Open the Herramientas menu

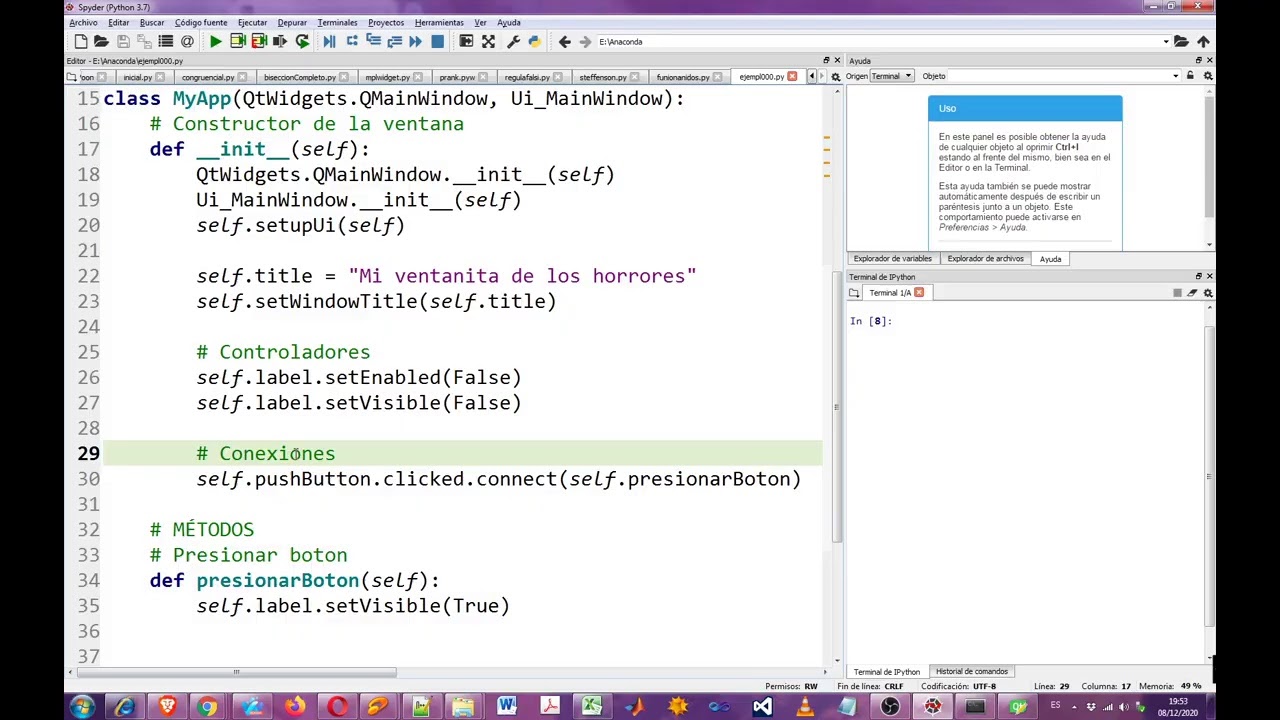coord(439,22)
